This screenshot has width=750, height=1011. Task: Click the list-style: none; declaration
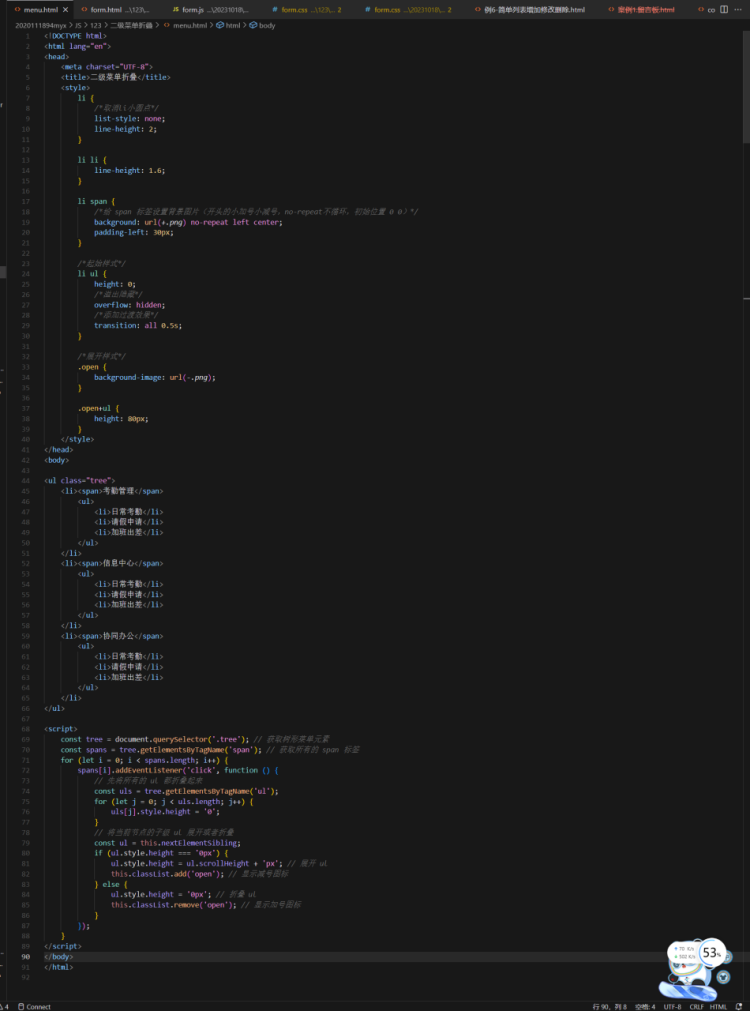point(130,119)
